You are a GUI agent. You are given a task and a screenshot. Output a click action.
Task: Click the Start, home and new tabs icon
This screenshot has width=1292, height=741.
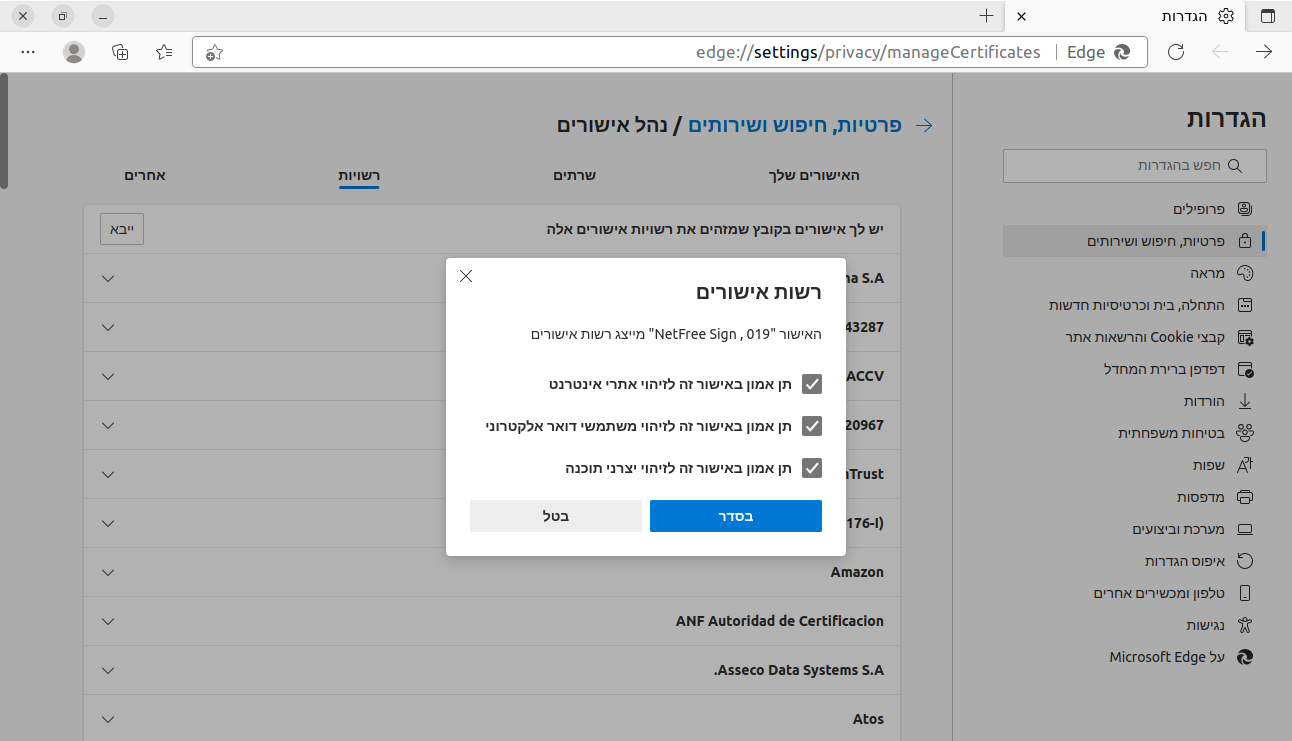click(x=1245, y=305)
